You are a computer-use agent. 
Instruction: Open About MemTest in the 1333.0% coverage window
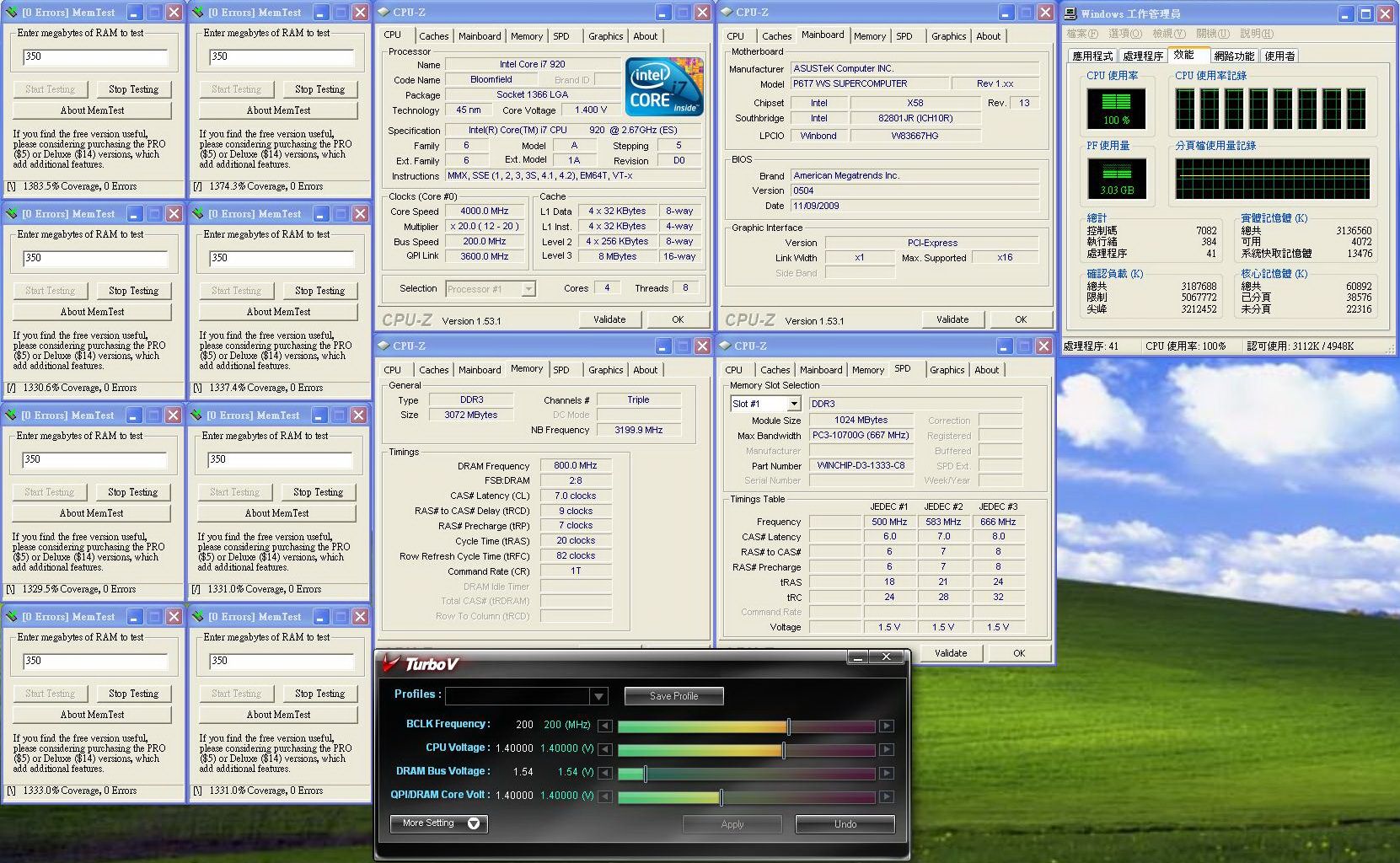coord(92,715)
